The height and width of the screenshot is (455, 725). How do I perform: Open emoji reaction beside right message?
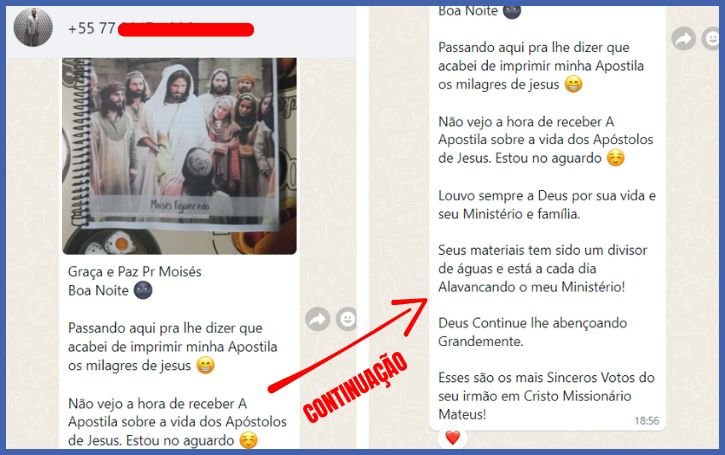(x=711, y=38)
